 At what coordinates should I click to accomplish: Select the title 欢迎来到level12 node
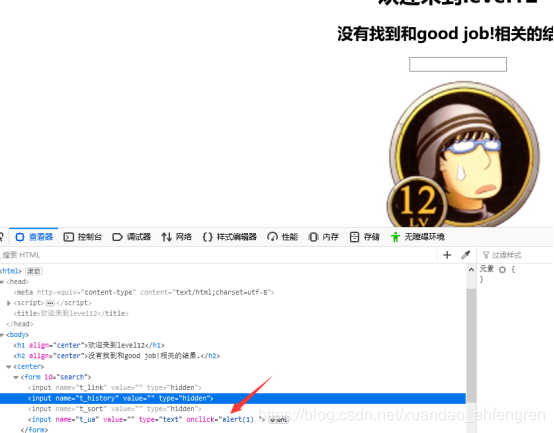point(71,314)
